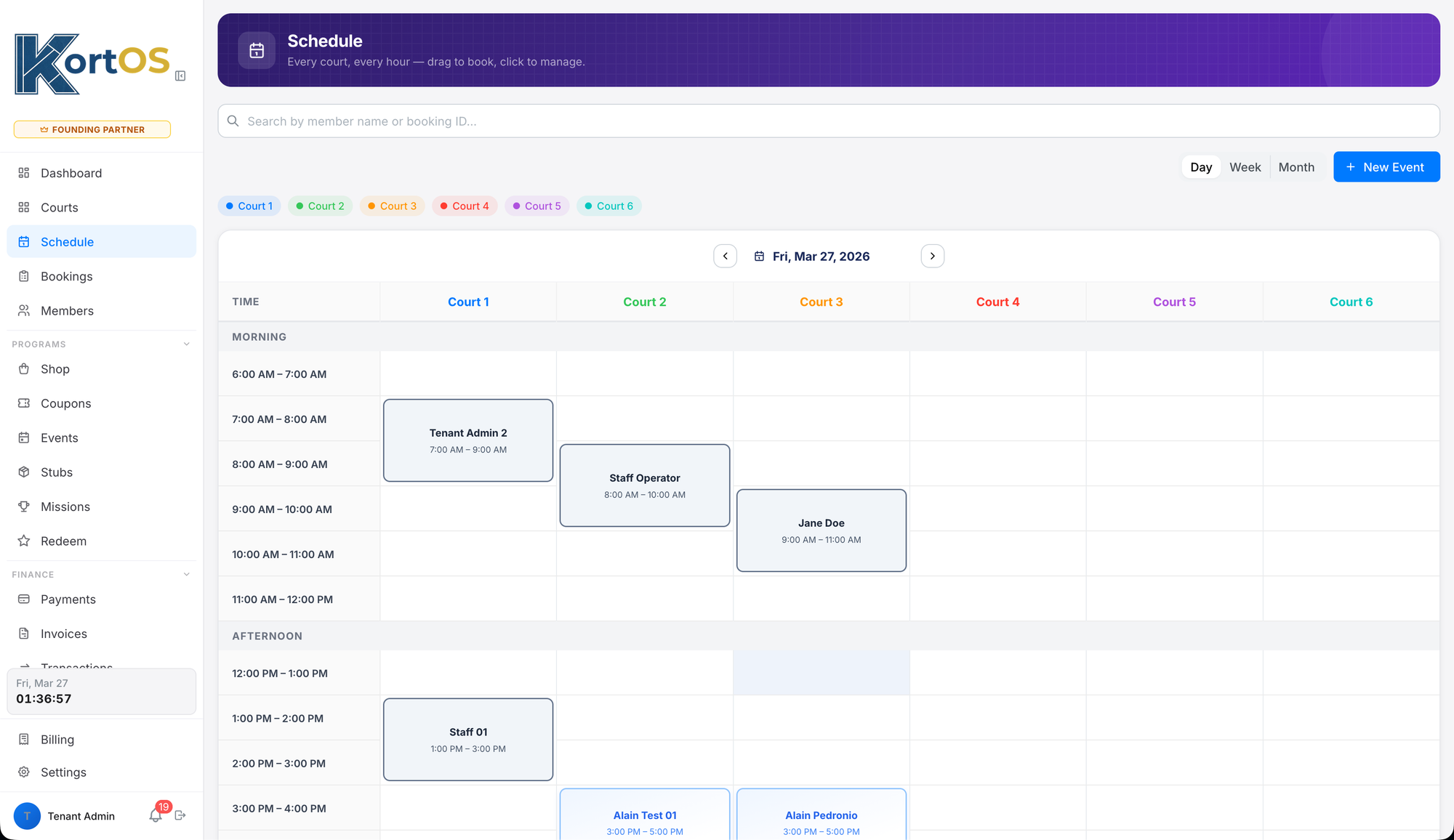Click the Events calendar icon

click(24, 437)
